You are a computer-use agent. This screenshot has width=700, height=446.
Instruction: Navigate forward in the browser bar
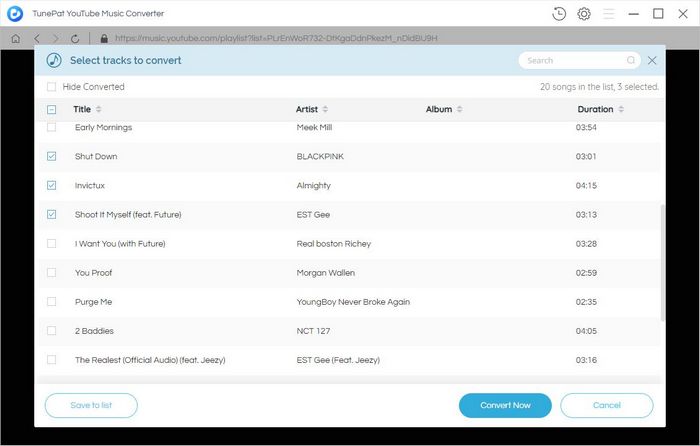[x=56, y=38]
